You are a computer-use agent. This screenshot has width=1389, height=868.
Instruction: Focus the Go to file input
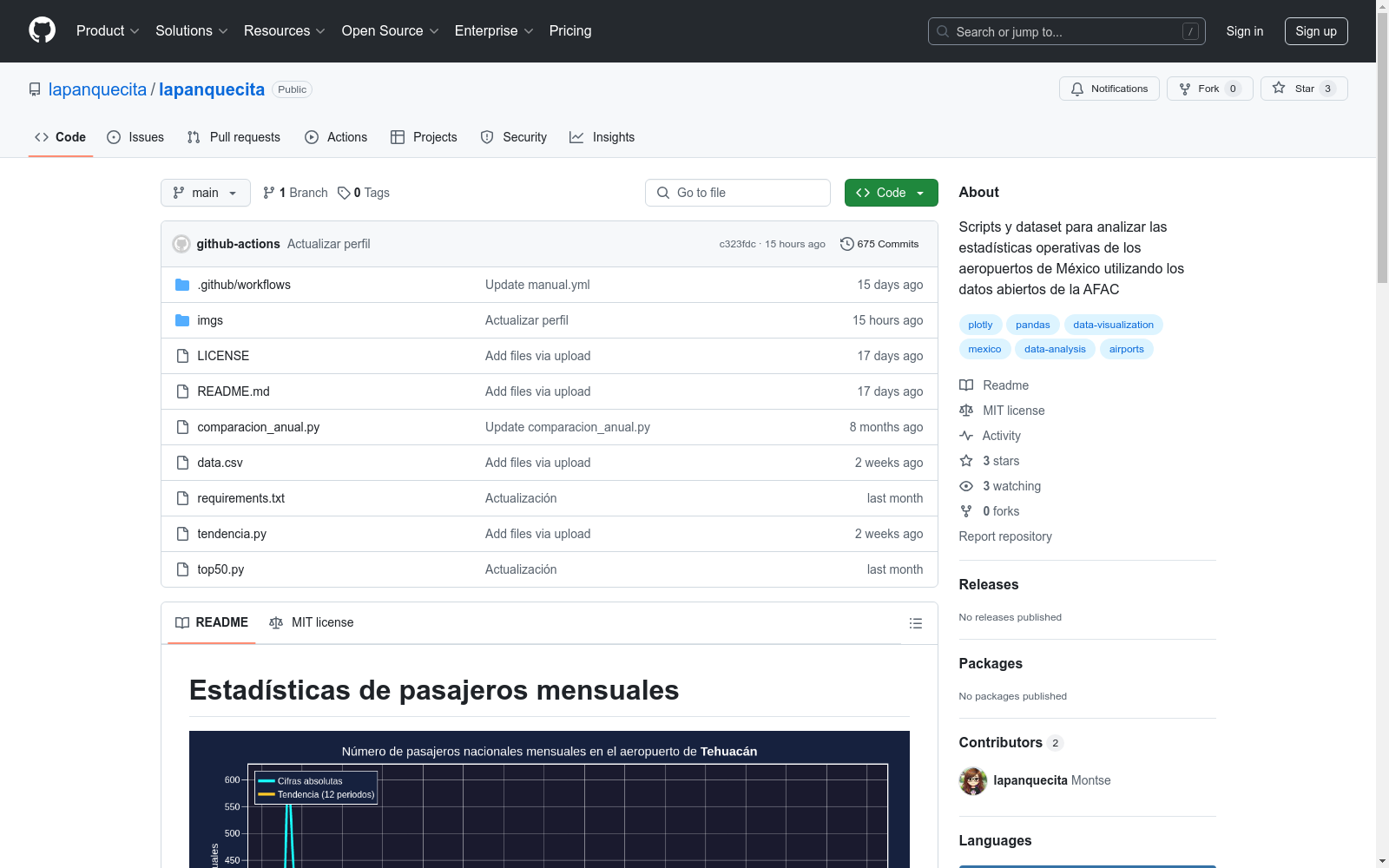coord(738,193)
